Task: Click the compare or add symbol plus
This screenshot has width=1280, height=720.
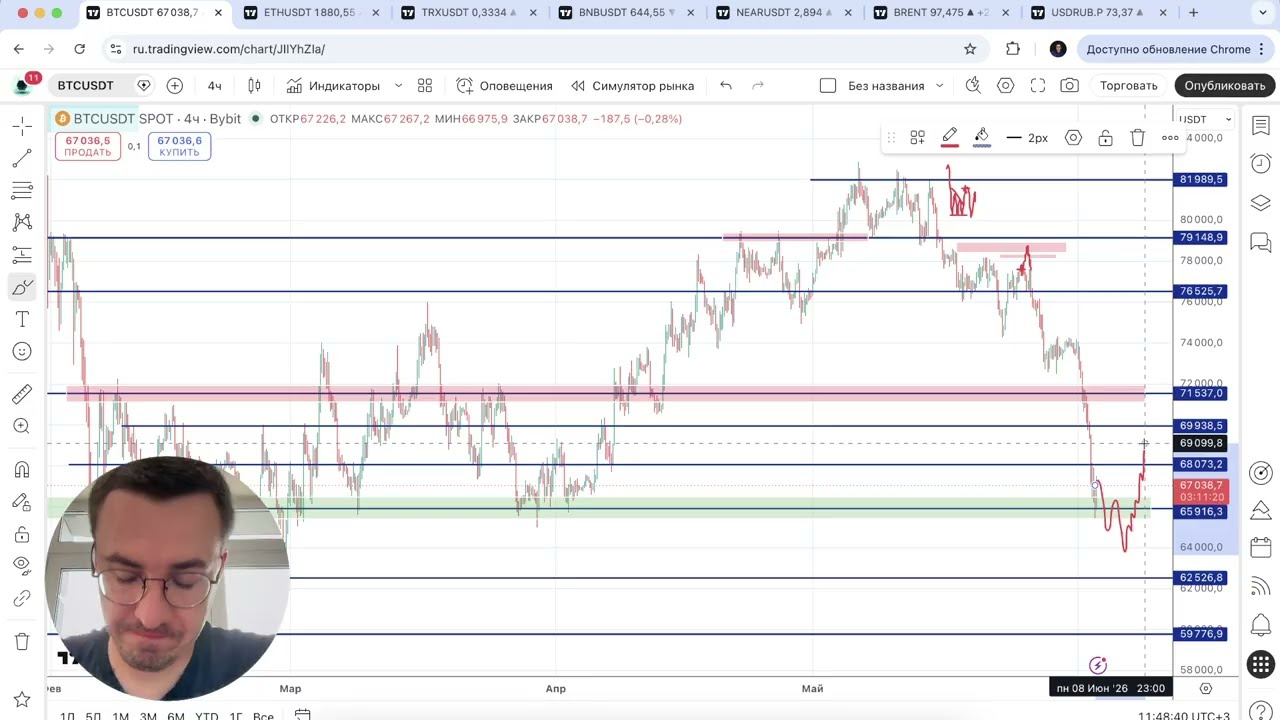Action: [175, 85]
